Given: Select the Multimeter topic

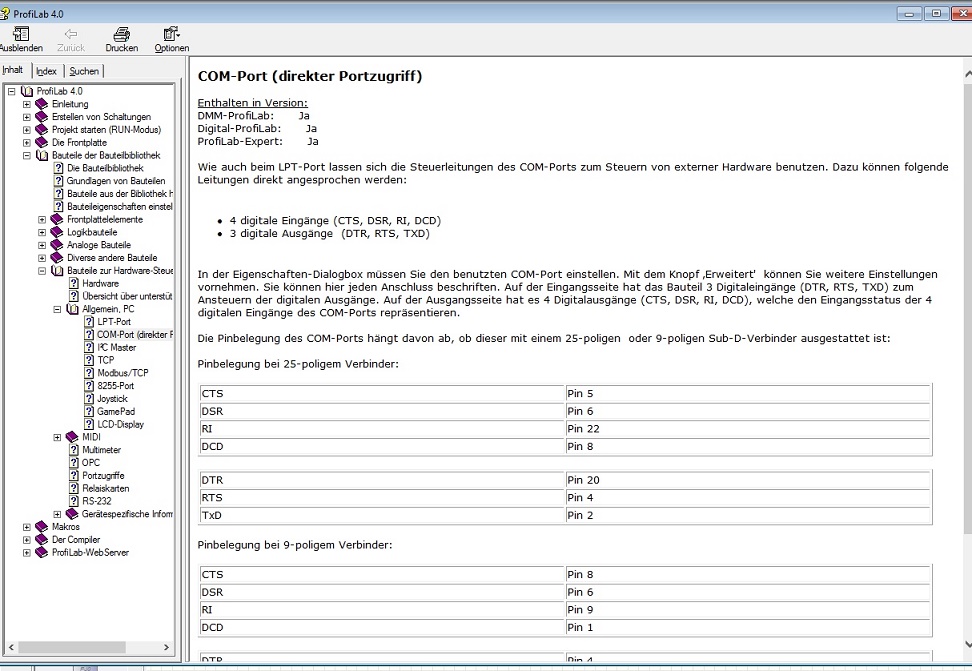Looking at the screenshot, I should click(102, 450).
